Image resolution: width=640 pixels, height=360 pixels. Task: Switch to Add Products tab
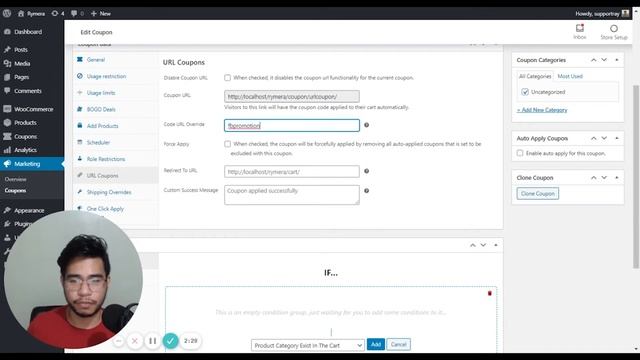coord(102,126)
